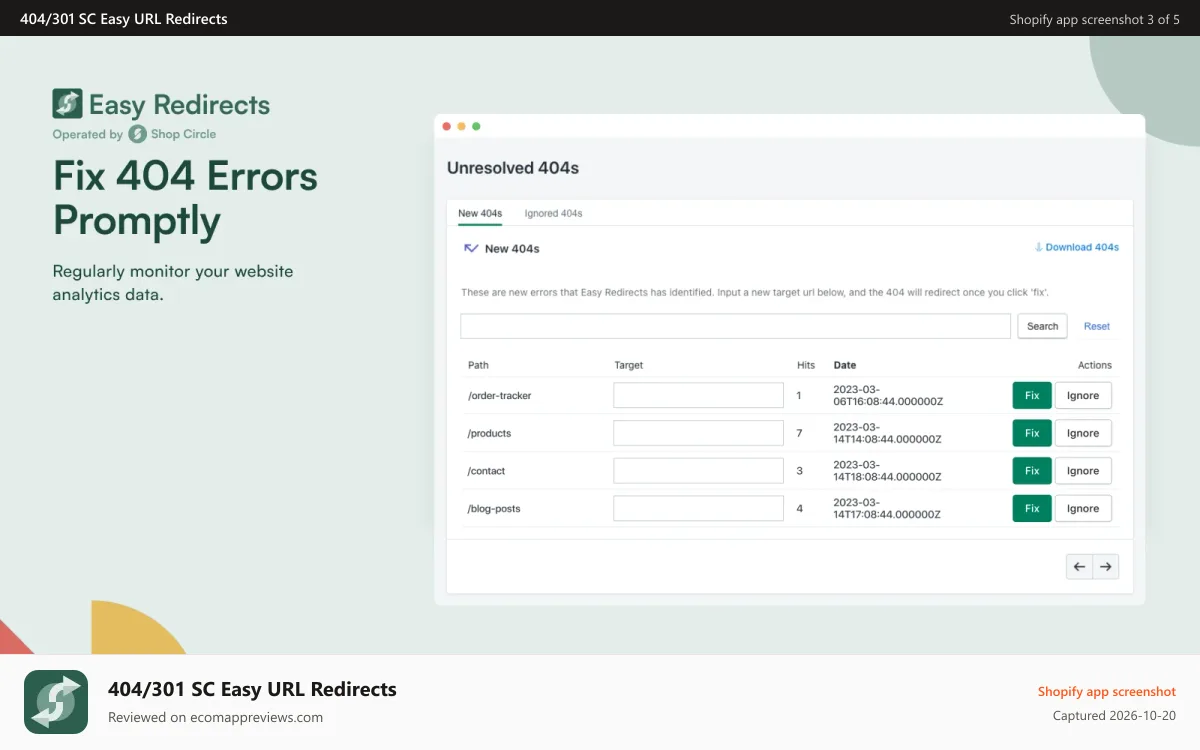Click the 2023-03-14T18:08:44.000000Z date cell
This screenshot has width=1200, height=750.
(x=888, y=471)
